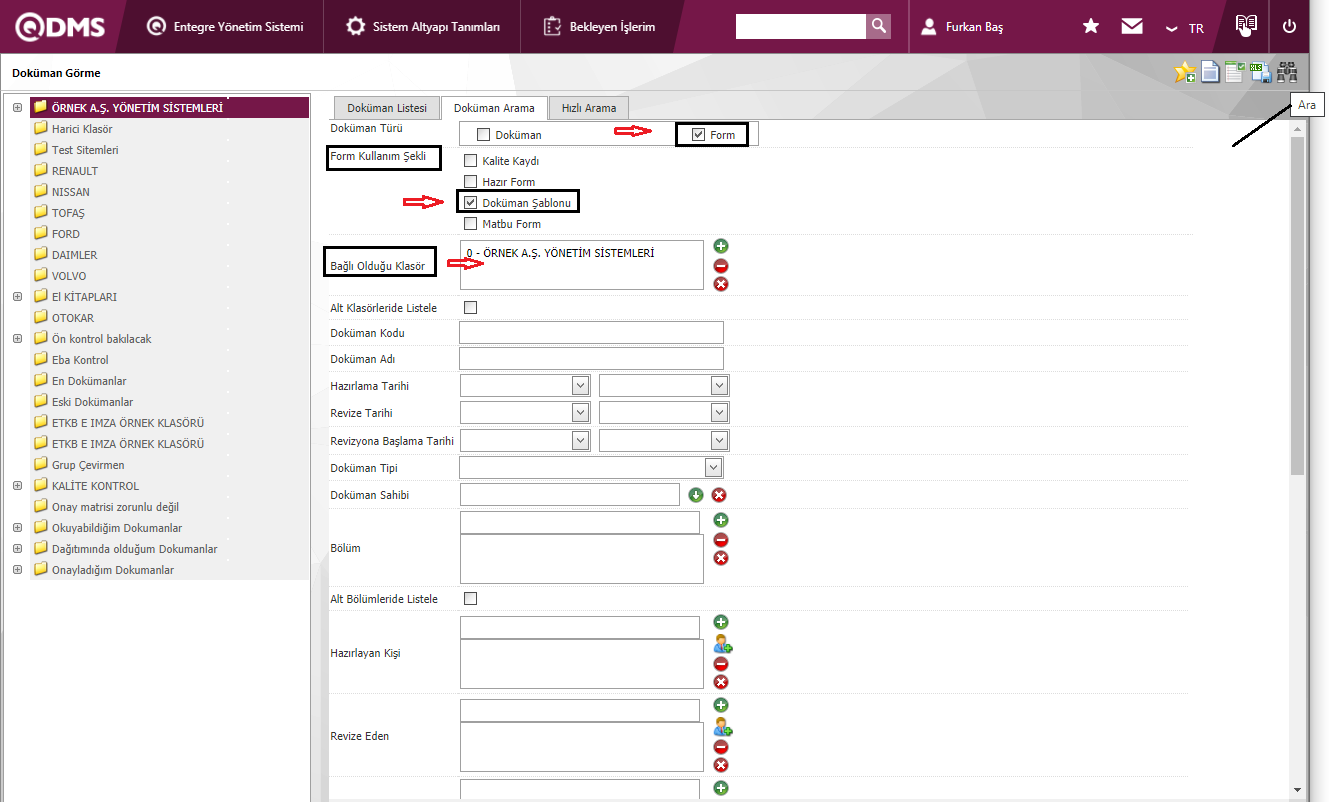The width and height of the screenshot is (1329, 802).
Task: Expand ÖRNEK A.Ş. YÖNETİM SİSTEMLERİ root node
Action: click(x=17, y=108)
